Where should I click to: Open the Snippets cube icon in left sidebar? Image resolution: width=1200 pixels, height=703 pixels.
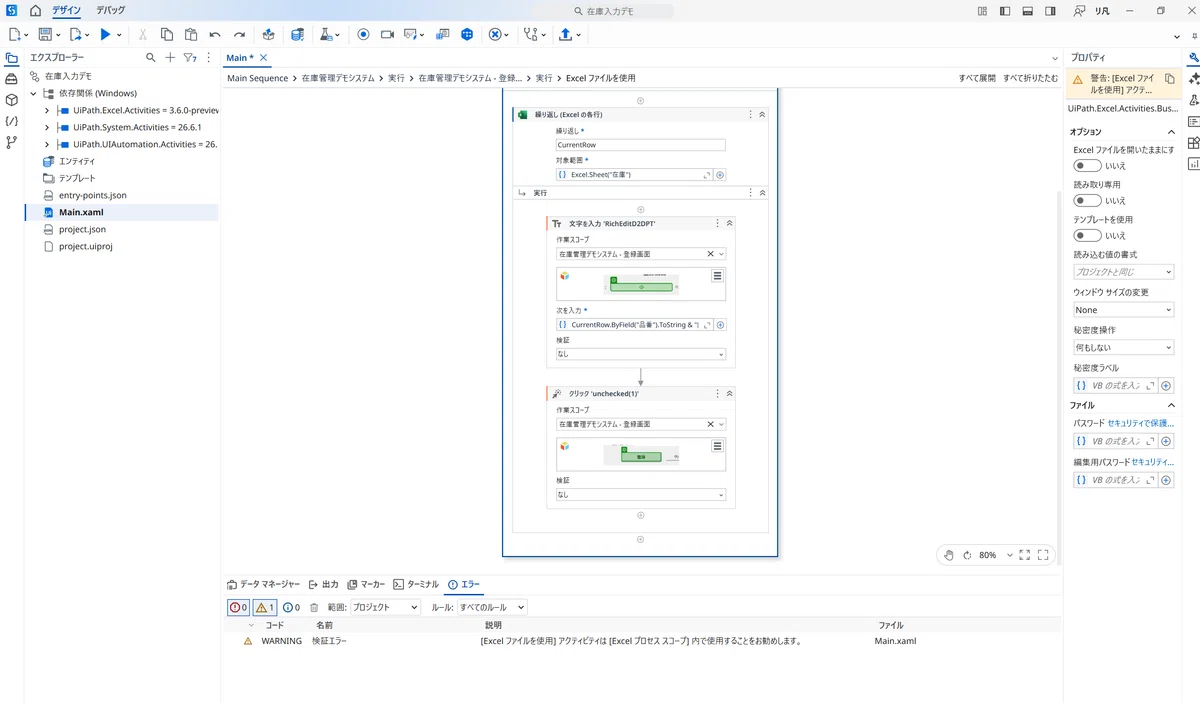click(x=11, y=100)
